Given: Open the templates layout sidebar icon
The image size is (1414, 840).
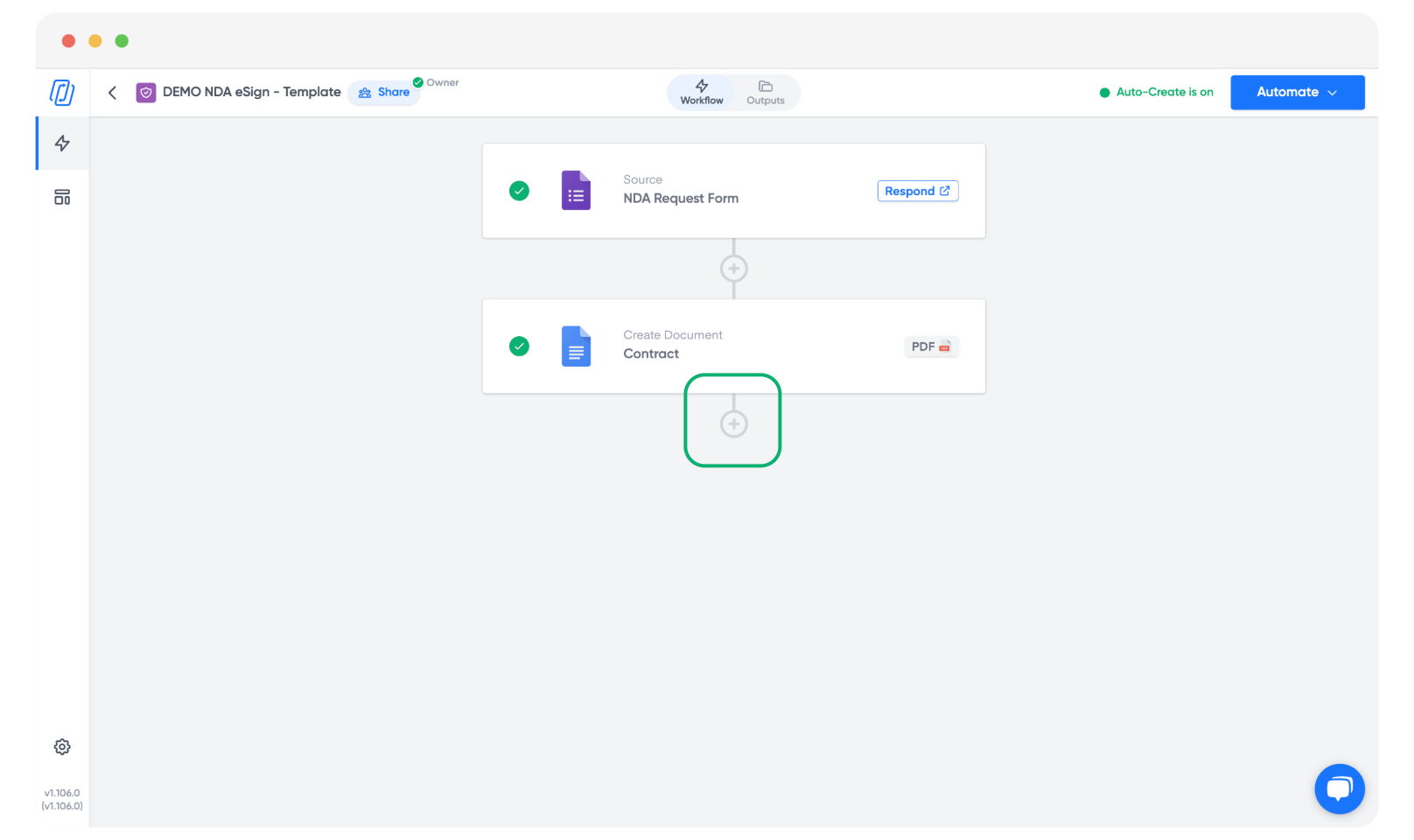Looking at the screenshot, I should 62,197.
